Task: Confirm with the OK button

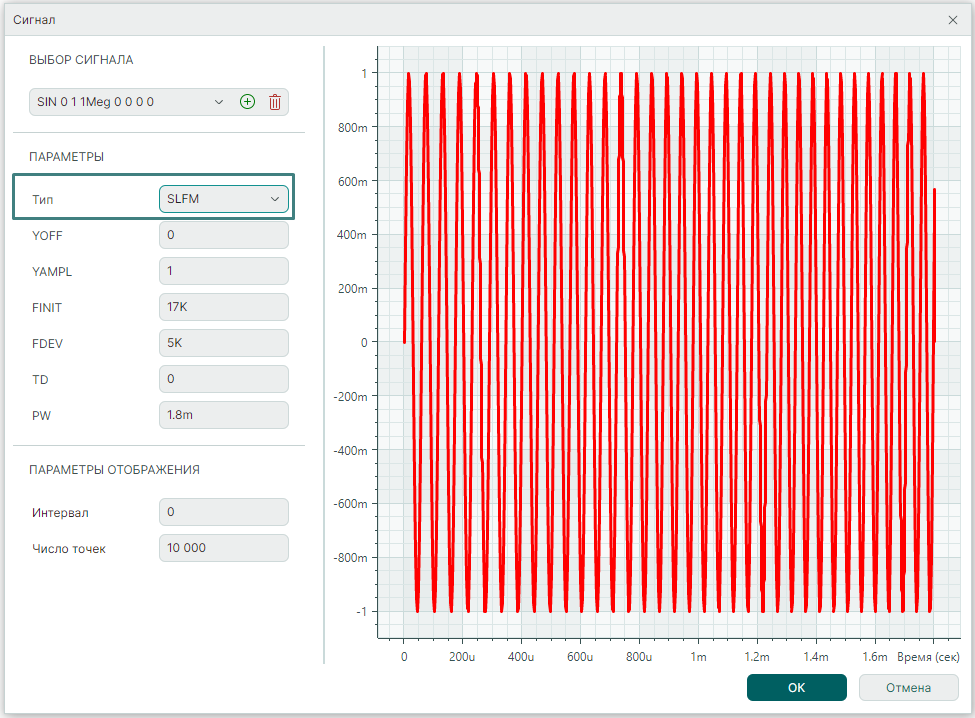Action: click(796, 687)
